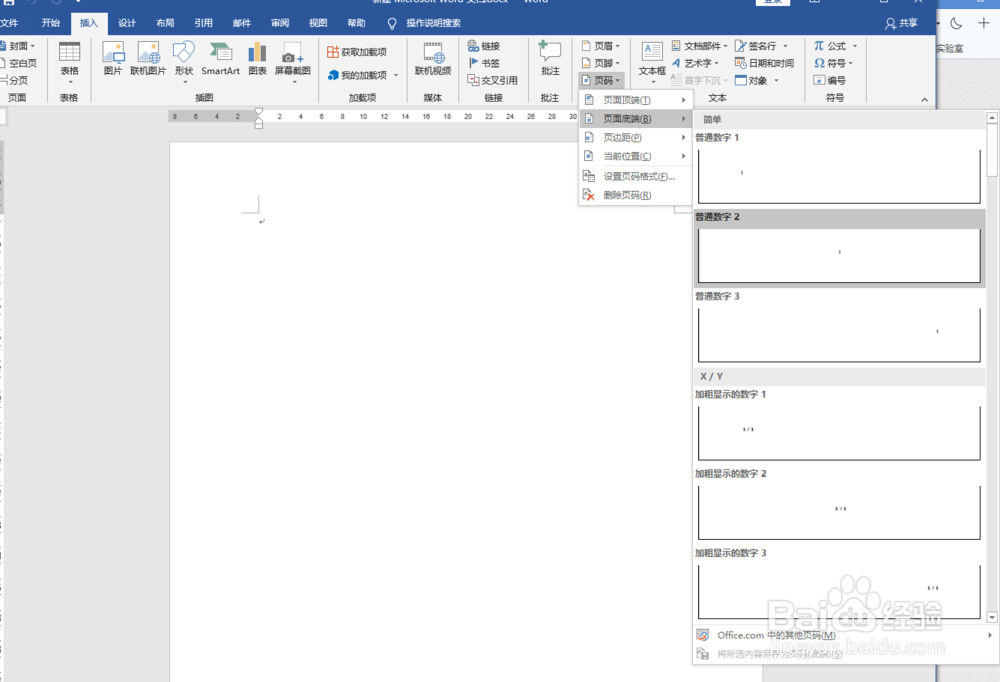Expand Office.com 中的其他页码 submenu
The width and height of the screenshot is (1000, 682).
pos(844,635)
